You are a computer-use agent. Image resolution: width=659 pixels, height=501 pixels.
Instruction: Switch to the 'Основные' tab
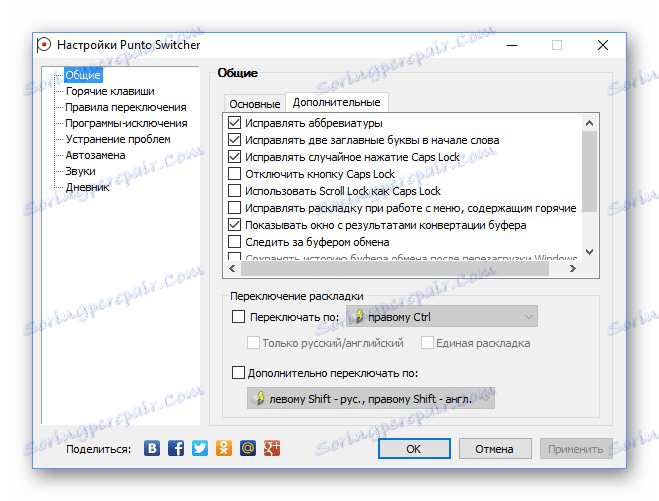tap(254, 104)
